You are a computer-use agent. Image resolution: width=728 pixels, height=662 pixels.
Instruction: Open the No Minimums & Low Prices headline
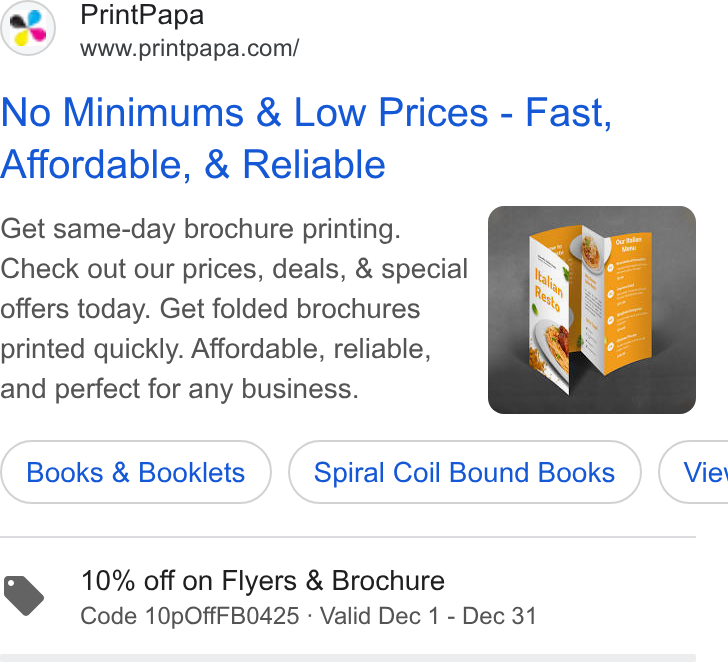click(306, 138)
